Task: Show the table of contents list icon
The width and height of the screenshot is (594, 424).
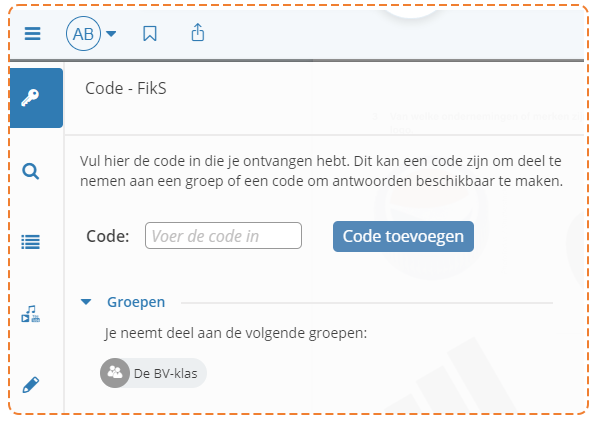Action: pos(31,242)
